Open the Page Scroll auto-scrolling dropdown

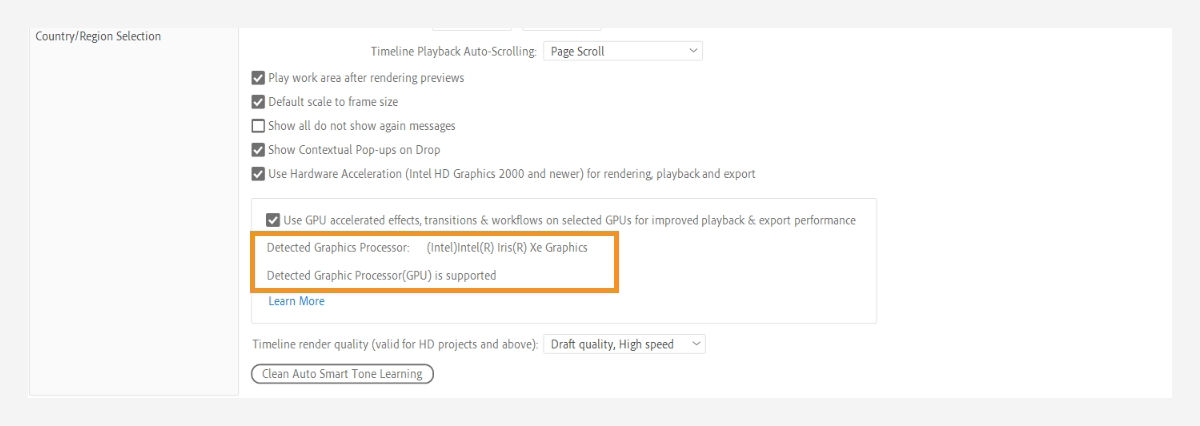[622, 51]
